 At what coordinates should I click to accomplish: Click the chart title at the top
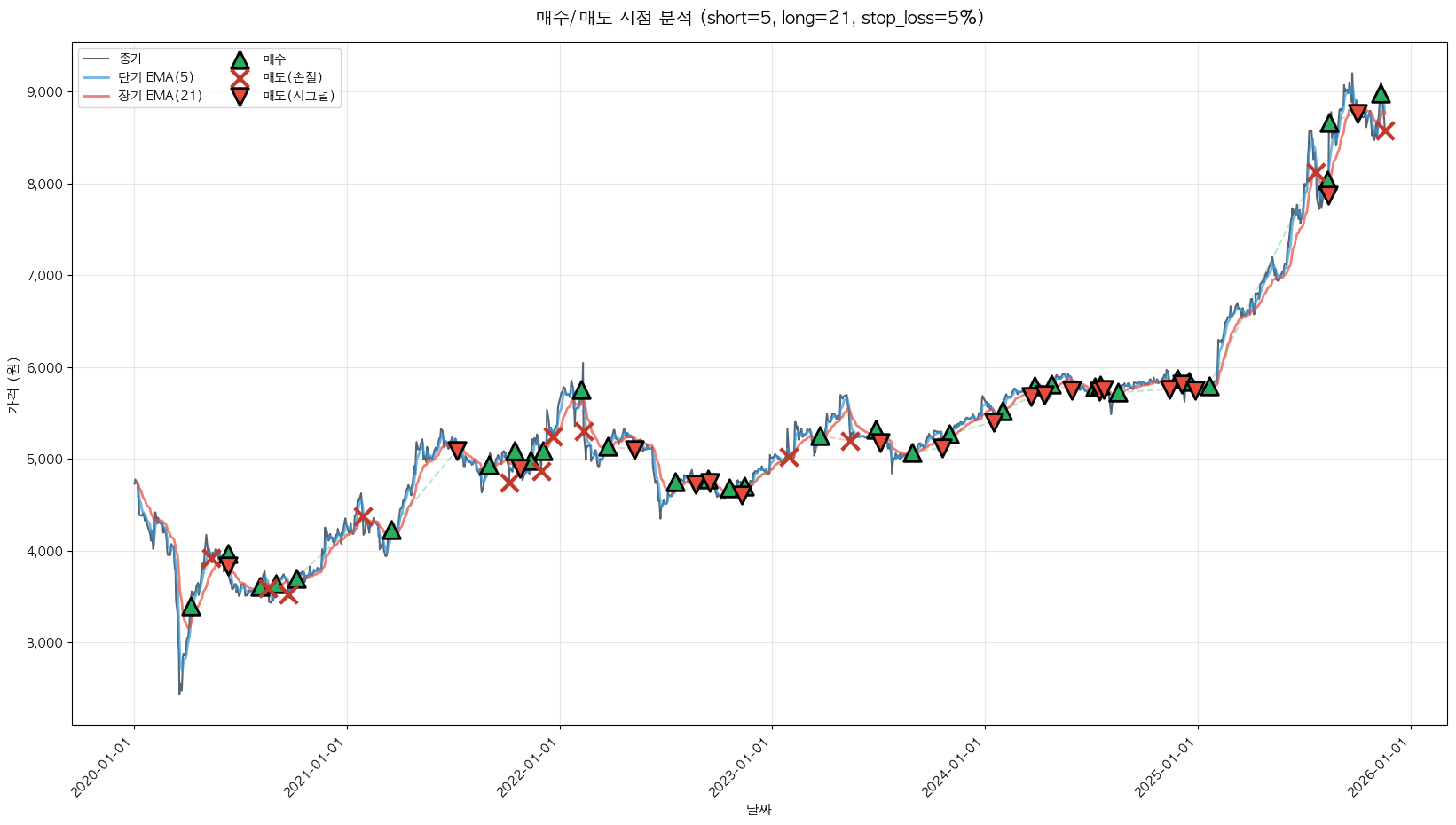759,18
